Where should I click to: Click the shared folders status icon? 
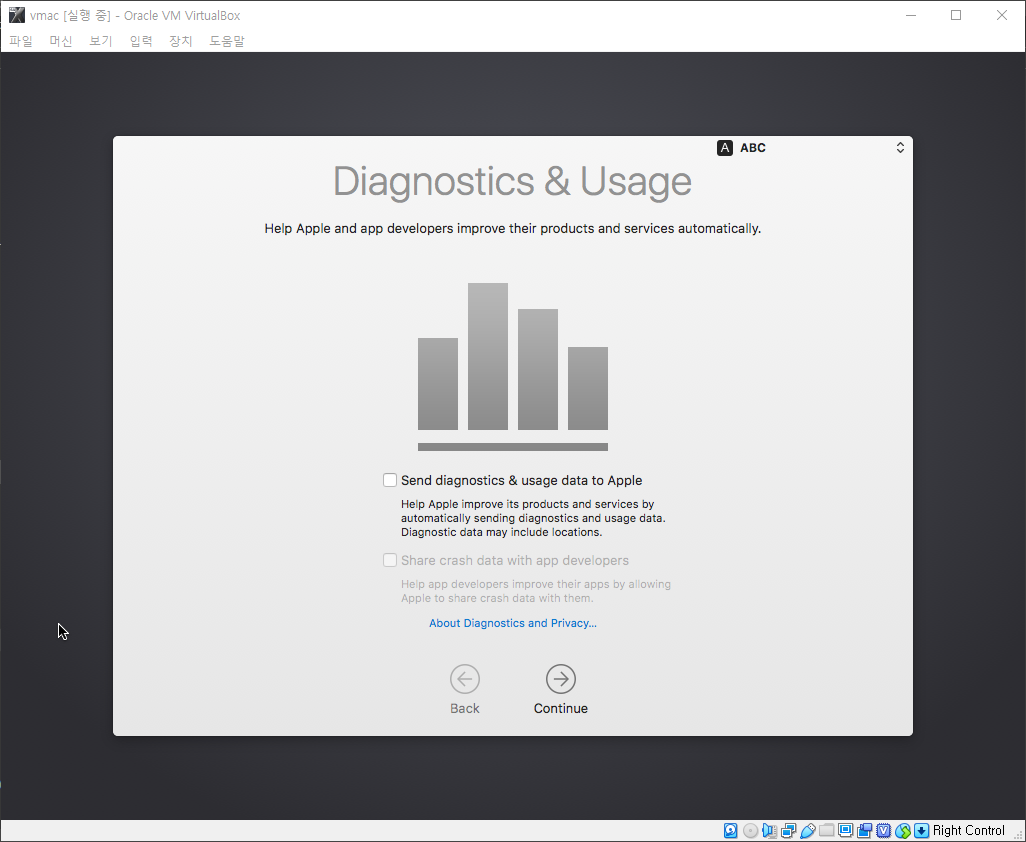coord(826,831)
